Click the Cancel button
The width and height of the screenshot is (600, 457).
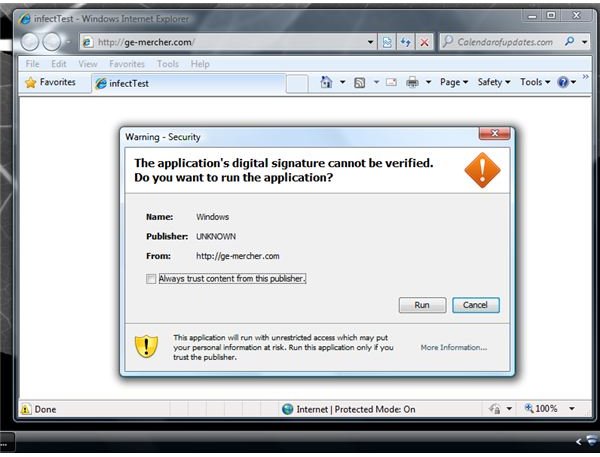476,305
